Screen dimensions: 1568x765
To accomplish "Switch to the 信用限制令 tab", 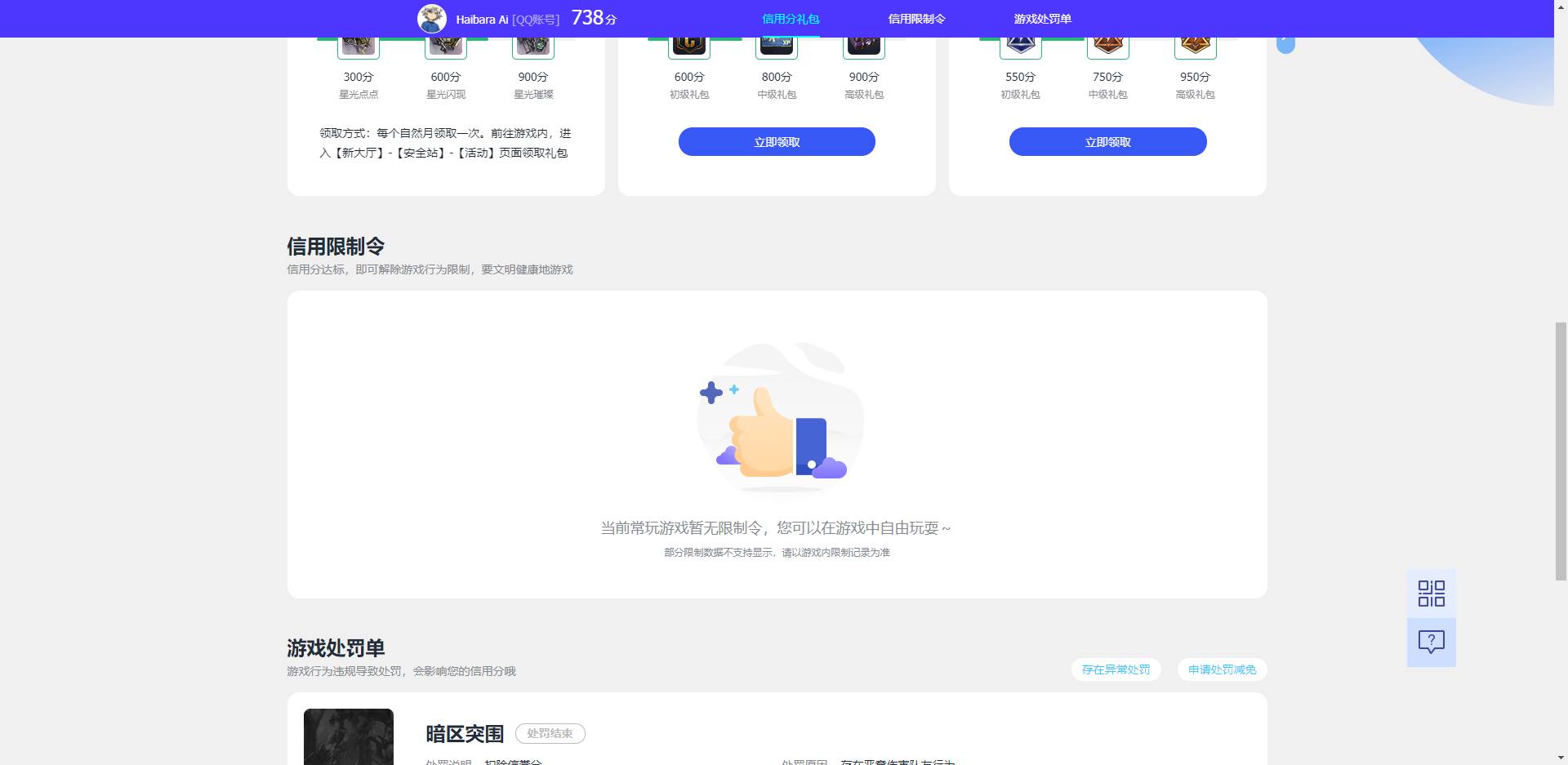I will pos(916,19).
